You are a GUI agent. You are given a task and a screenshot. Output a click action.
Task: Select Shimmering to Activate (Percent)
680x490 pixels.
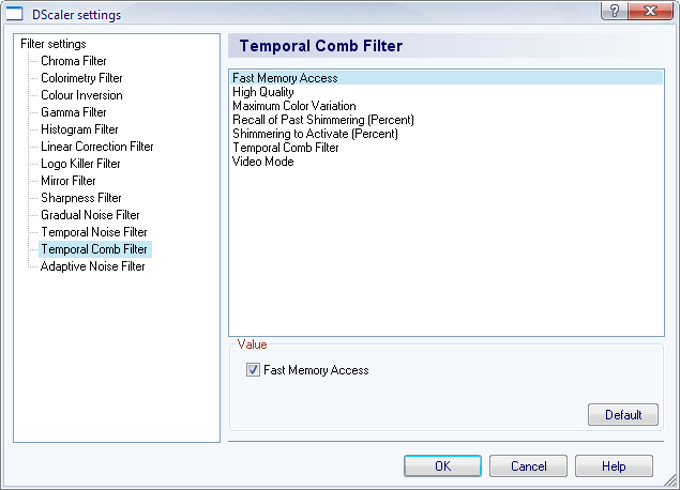pyautogui.click(x=446, y=134)
